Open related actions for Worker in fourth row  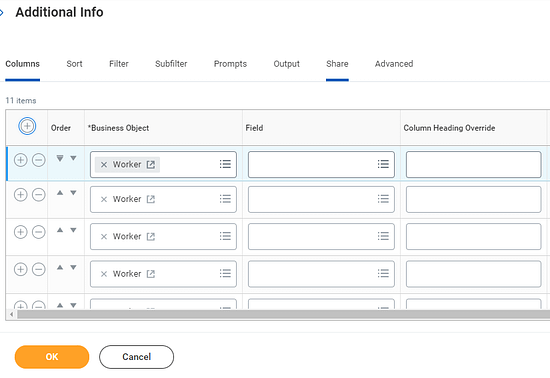point(150,274)
